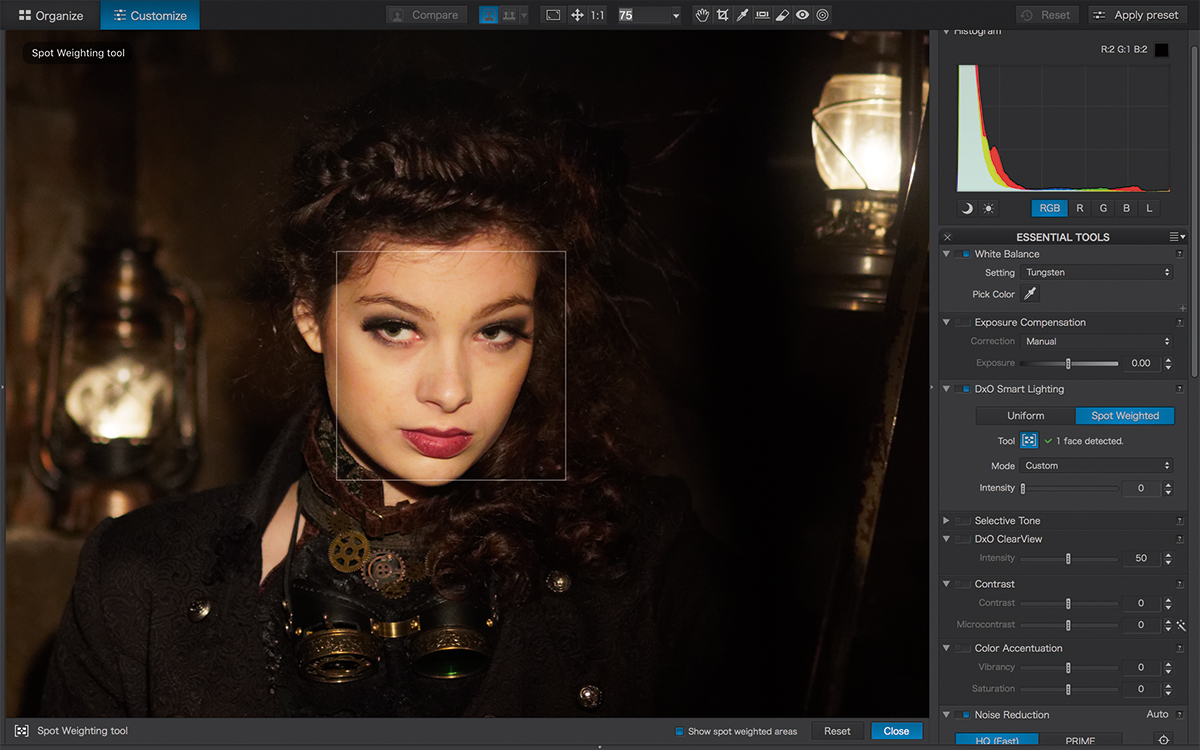Toggle the Noise Reduction switch
The width and height of the screenshot is (1200, 750).
(x=963, y=715)
